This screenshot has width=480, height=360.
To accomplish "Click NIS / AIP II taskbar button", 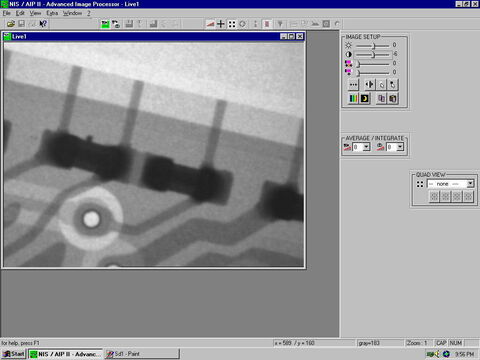I will (65, 354).
